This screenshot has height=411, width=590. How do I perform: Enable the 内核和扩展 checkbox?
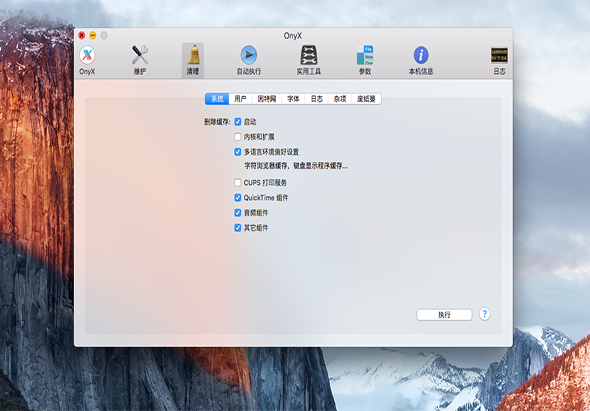(237, 137)
